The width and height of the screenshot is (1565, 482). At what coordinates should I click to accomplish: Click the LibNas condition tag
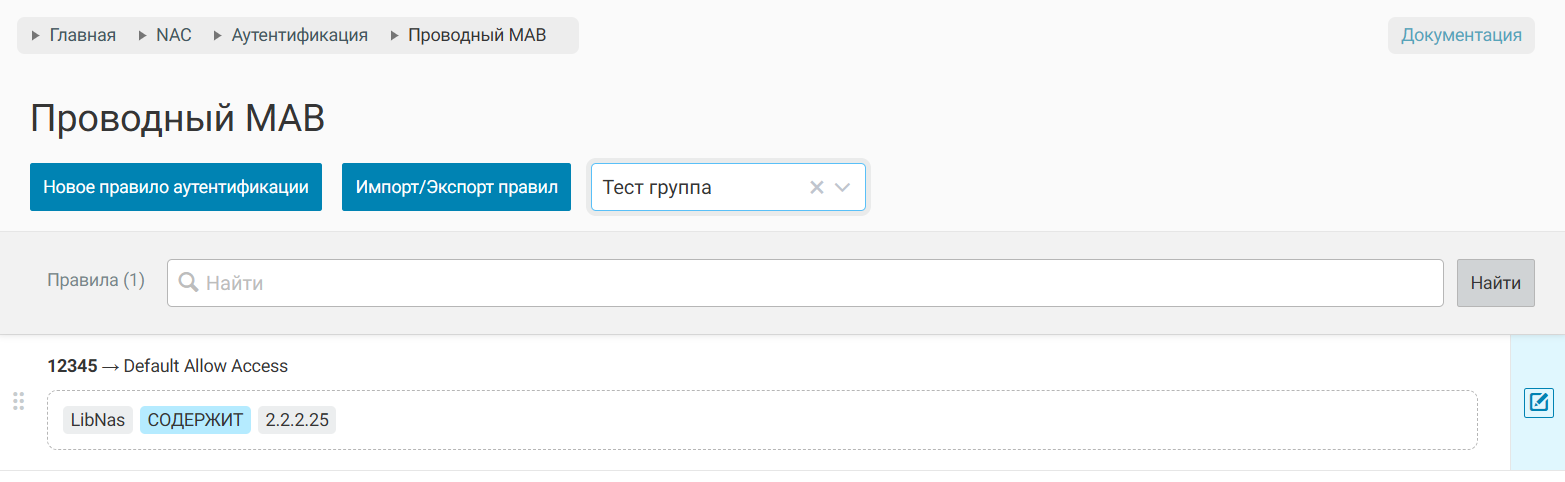(98, 420)
